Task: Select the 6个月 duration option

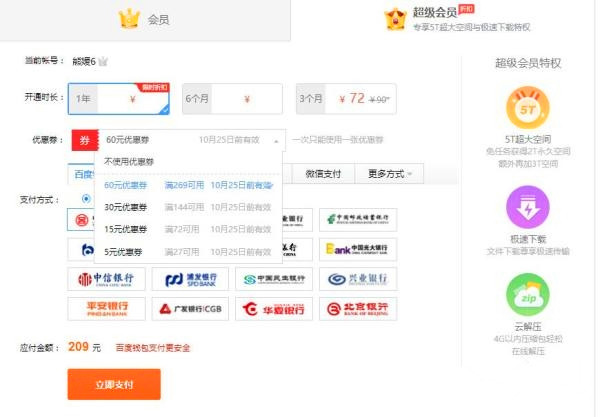Action: [x=232, y=99]
